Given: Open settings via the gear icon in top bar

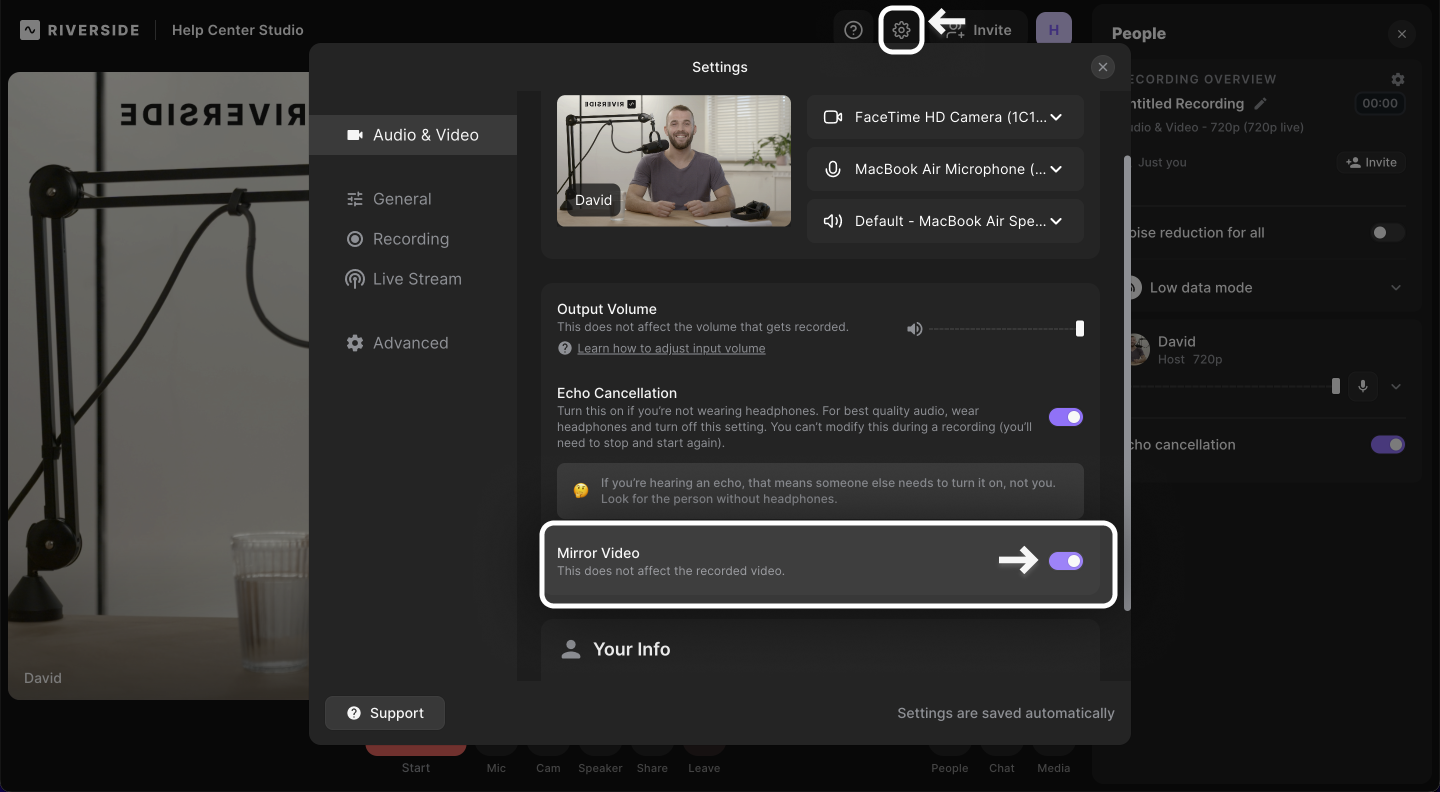Looking at the screenshot, I should [x=901, y=30].
